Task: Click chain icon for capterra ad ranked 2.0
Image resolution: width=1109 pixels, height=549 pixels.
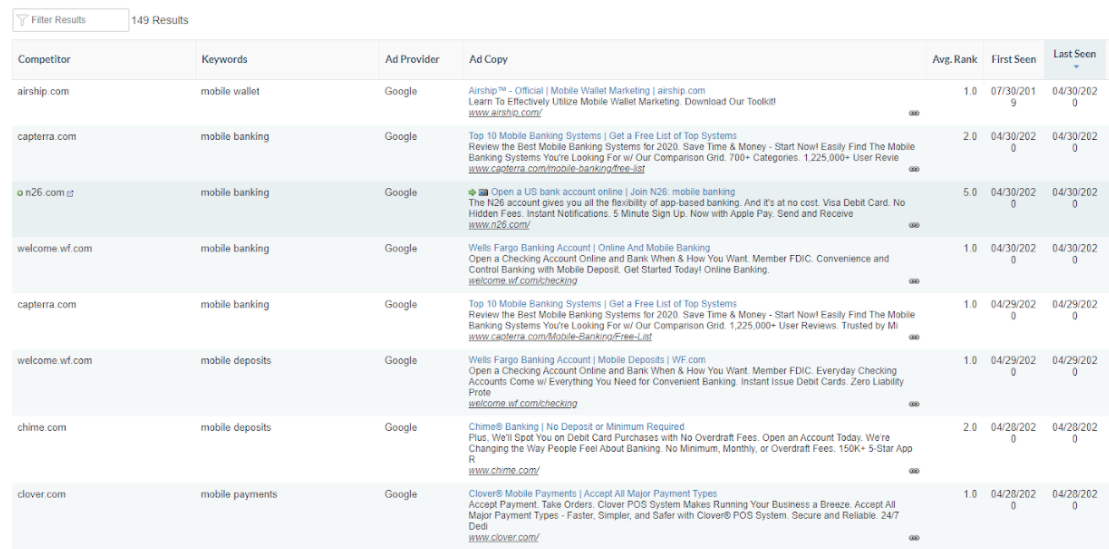Action: coord(914,170)
